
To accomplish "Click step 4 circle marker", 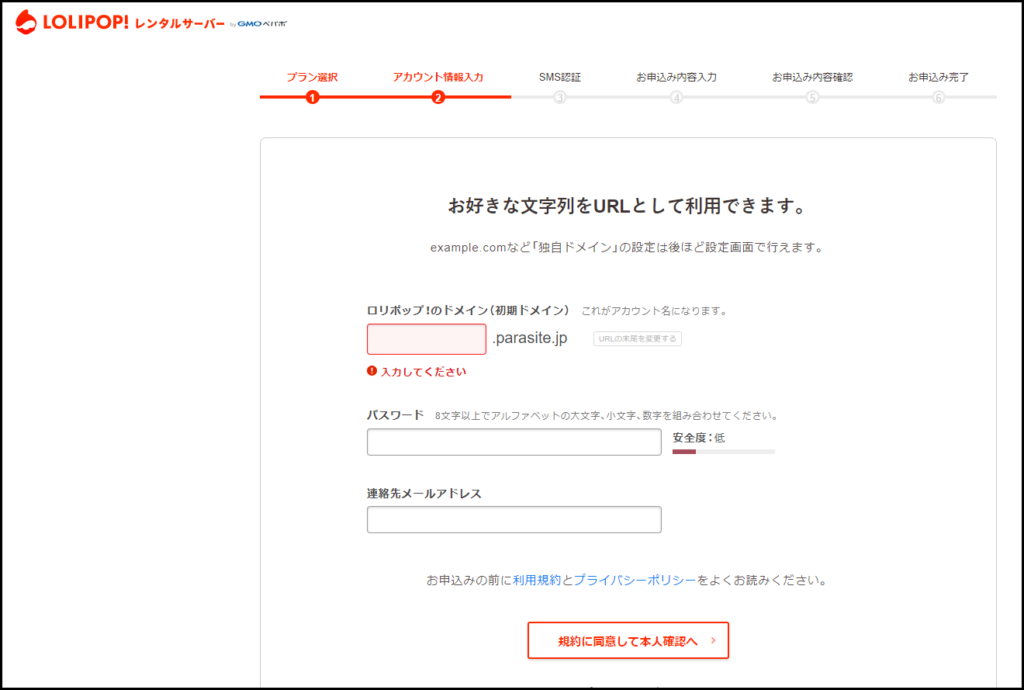I will coord(677,97).
